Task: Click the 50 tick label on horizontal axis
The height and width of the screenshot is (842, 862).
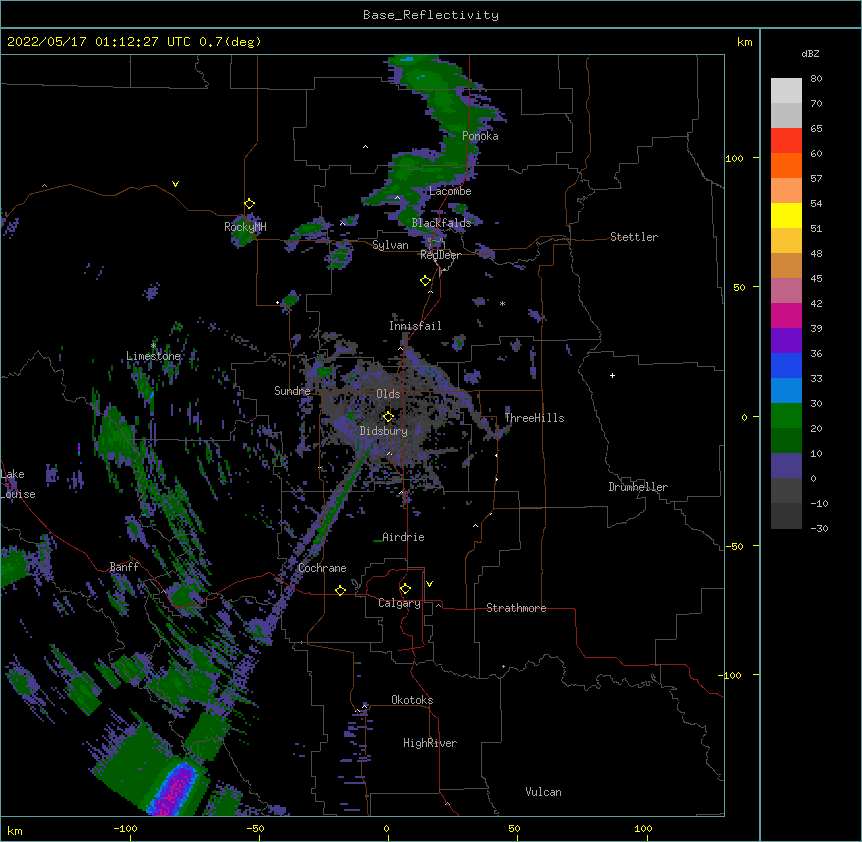Action: tap(514, 828)
